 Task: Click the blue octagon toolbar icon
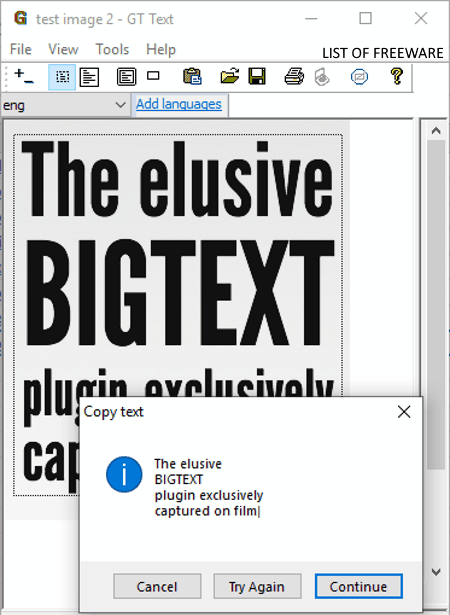coord(359,76)
